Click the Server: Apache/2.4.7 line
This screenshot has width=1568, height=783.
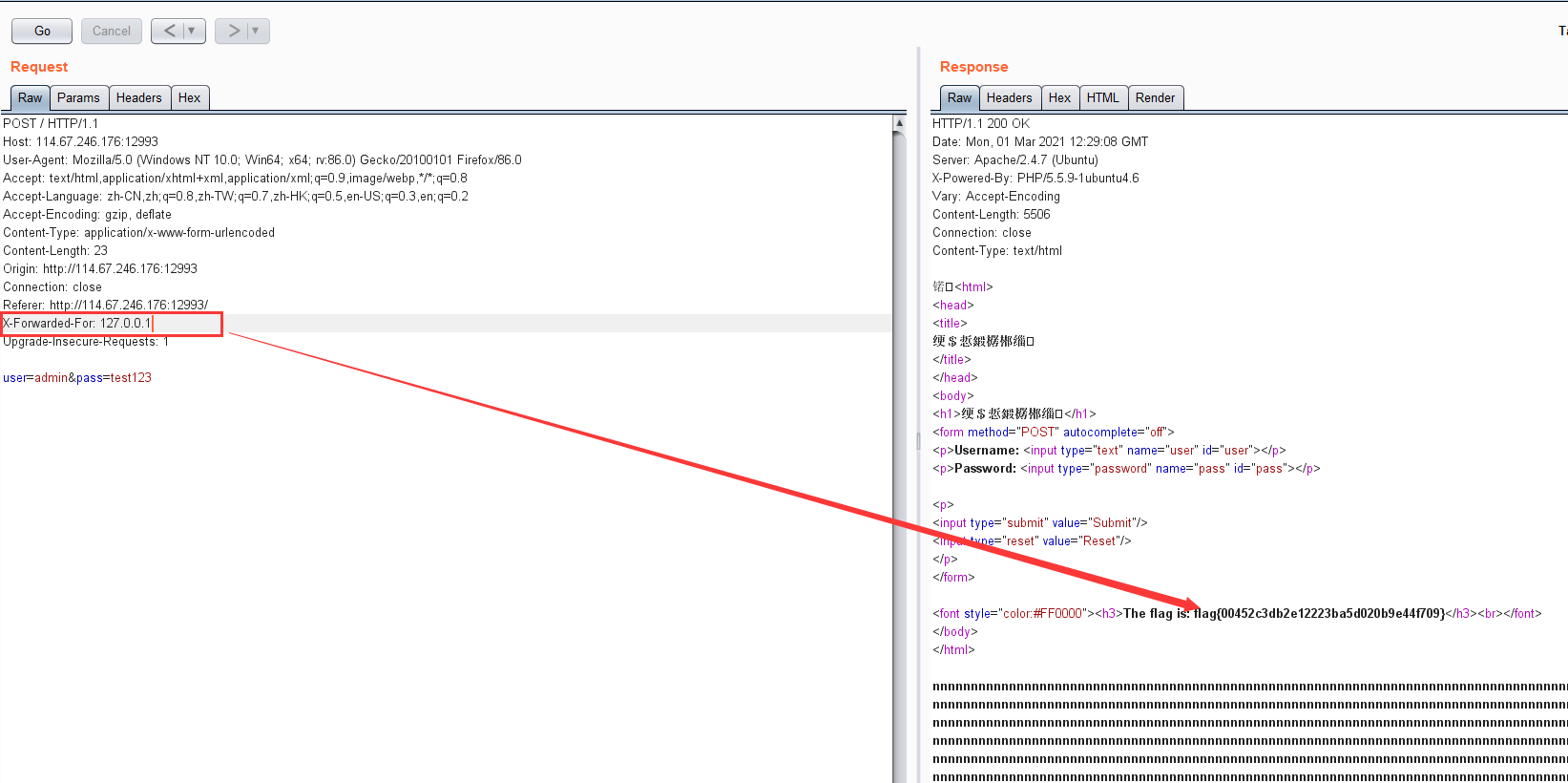(1015, 159)
